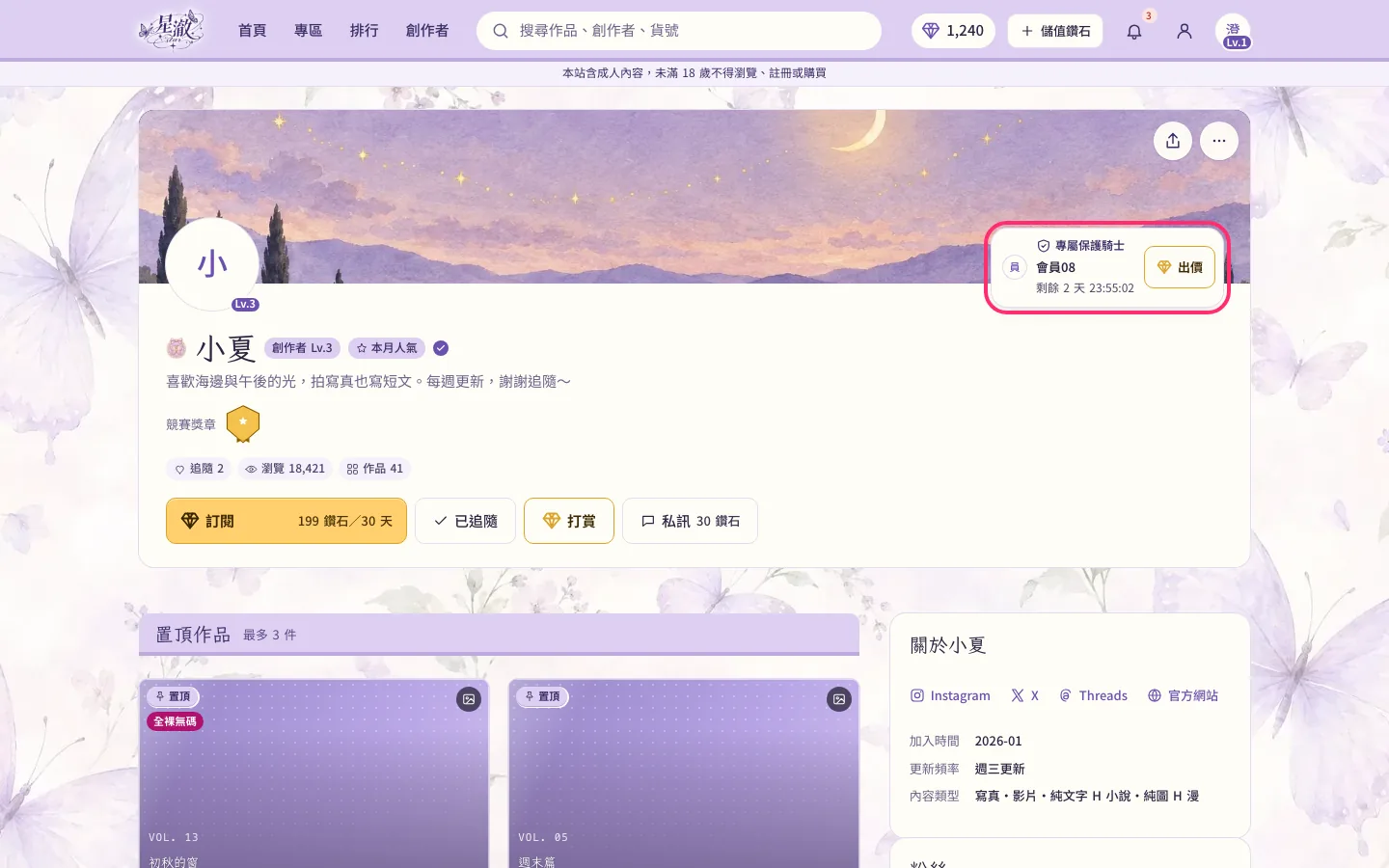The height and width of the screenshot is (868, 1389).
Task: Click the 作品 41 stat chip
Action: pos(375,469)
